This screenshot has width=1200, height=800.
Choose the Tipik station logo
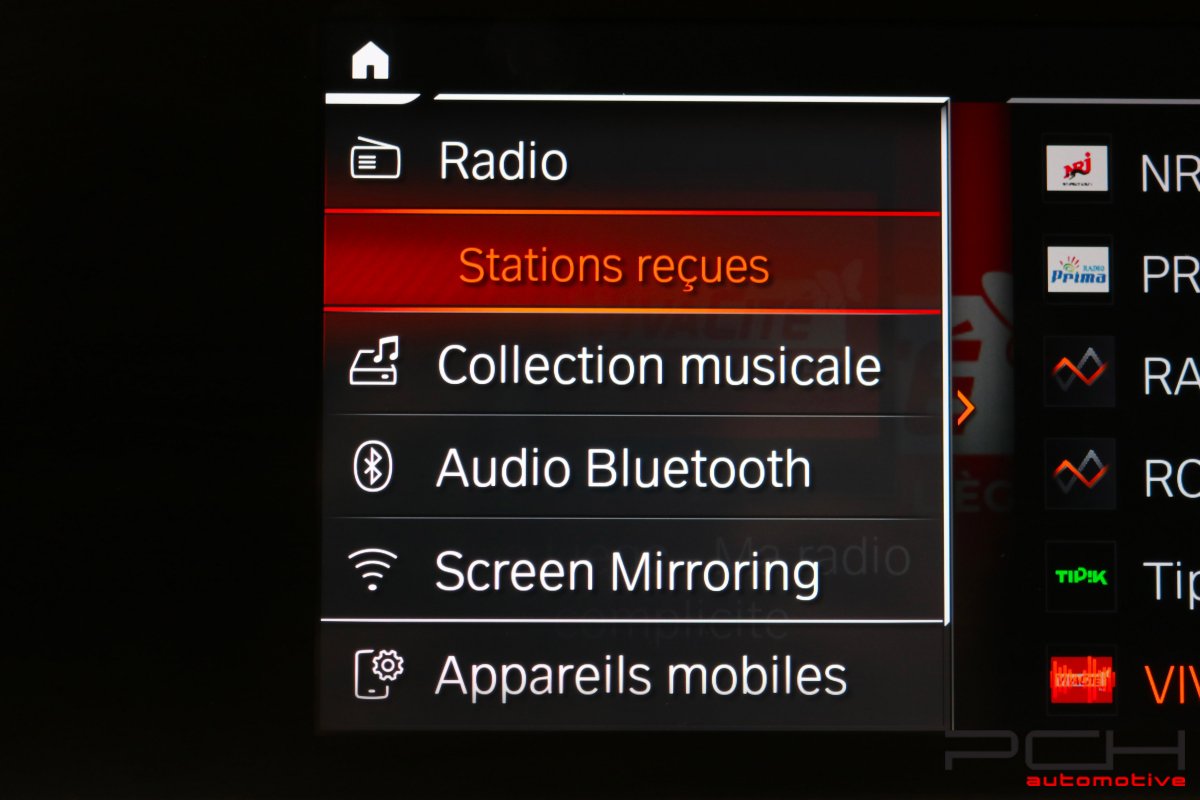click(x=1080, y=577)
